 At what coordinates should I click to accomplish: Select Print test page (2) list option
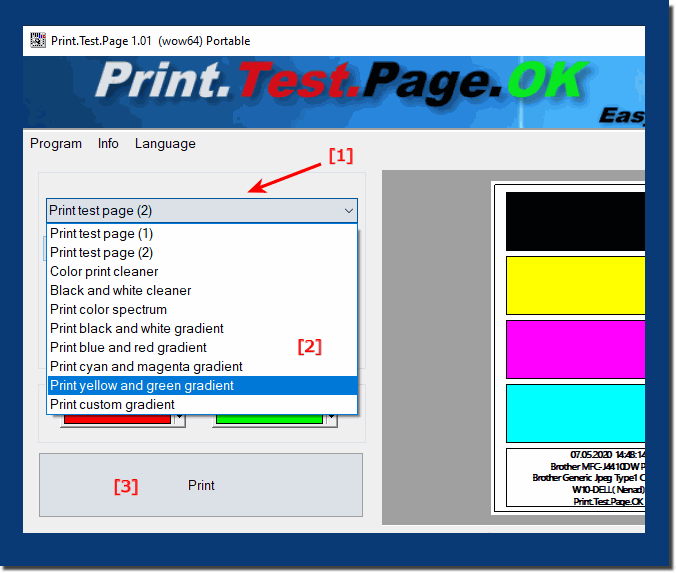tap(202, 252)
